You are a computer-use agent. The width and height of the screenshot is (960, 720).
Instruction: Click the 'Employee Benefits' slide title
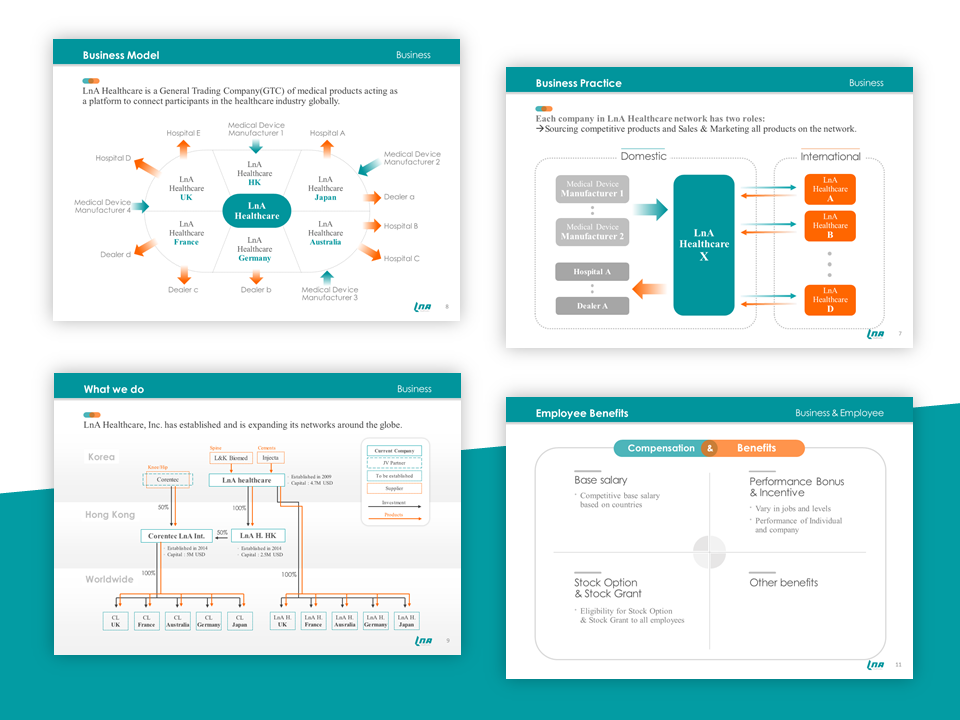582,413
